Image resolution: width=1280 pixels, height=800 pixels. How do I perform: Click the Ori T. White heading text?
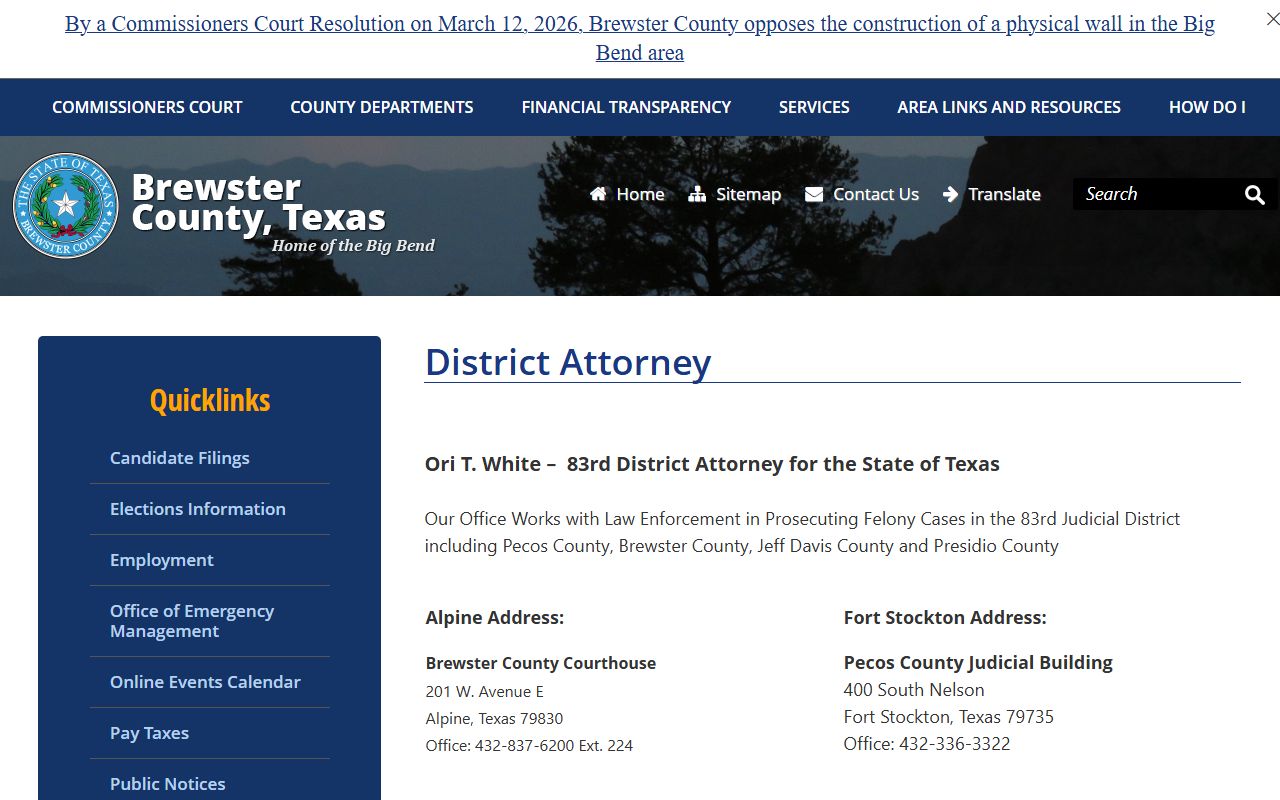[x=712, y=464]
